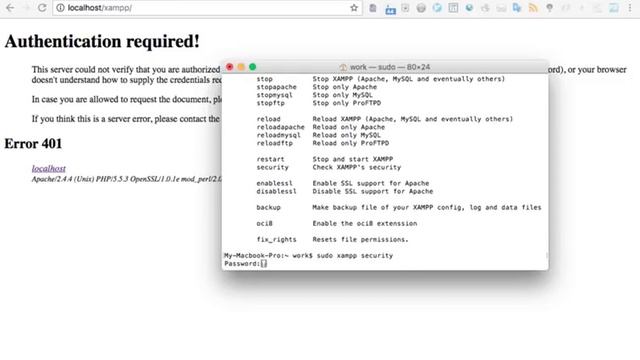Click the mail envelope extension icon
Viewport: 640px width, 360px height.
501,8
